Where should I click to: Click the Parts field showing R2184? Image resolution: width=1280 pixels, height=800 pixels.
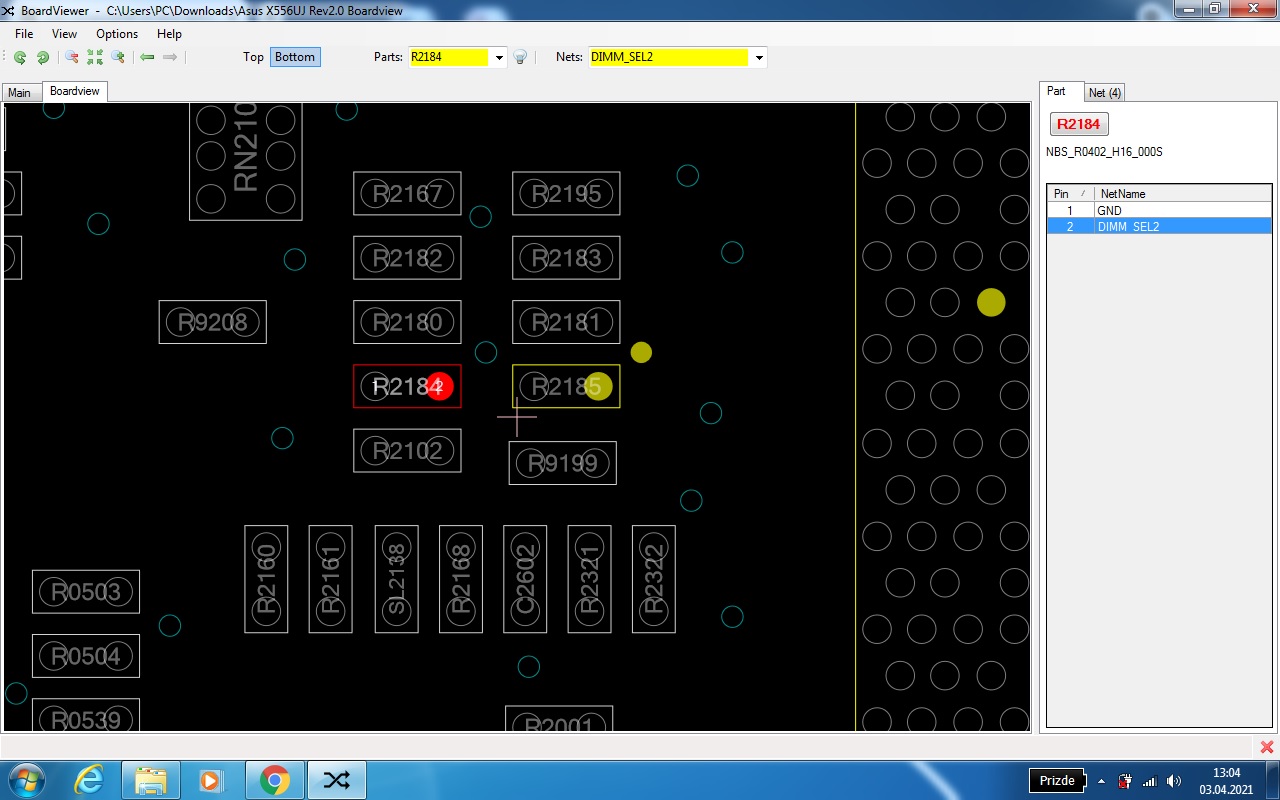pyautogui.click(x=449, y=57)
